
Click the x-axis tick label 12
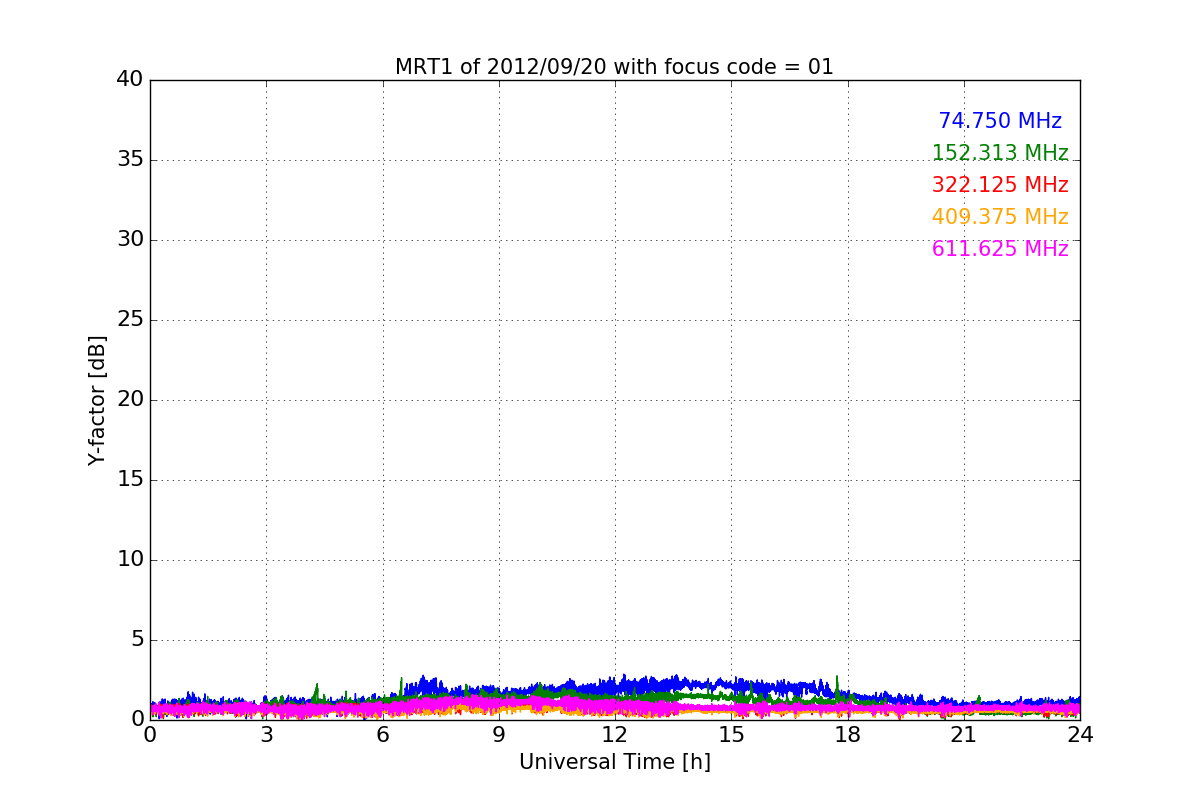pyautogui.click(x=615, y=735)
